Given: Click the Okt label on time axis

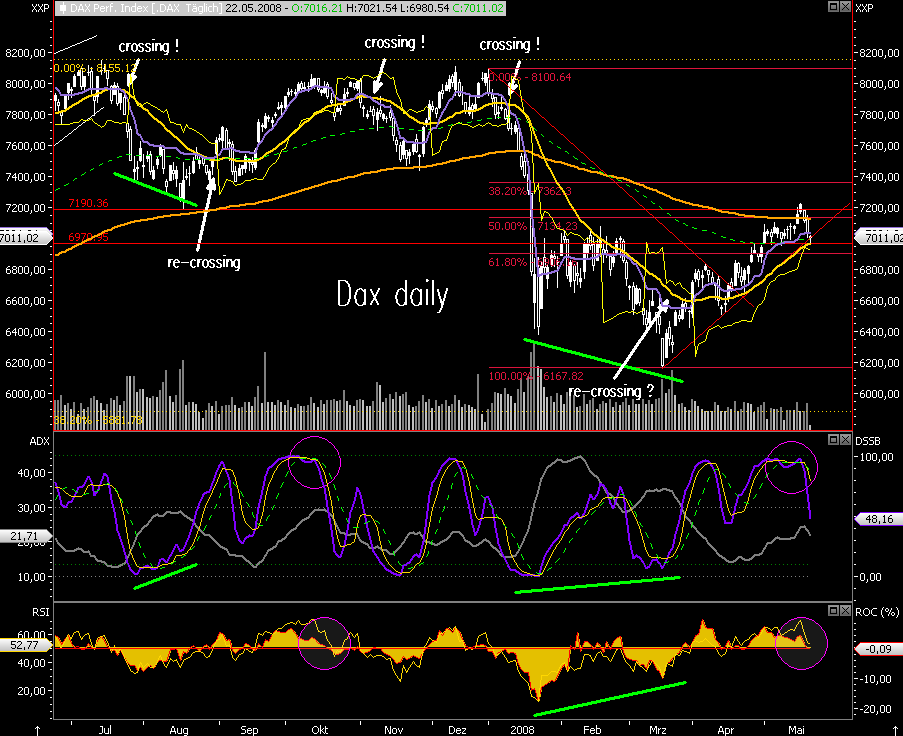Looking at the screenshot, I should click(x=320, y=730).
